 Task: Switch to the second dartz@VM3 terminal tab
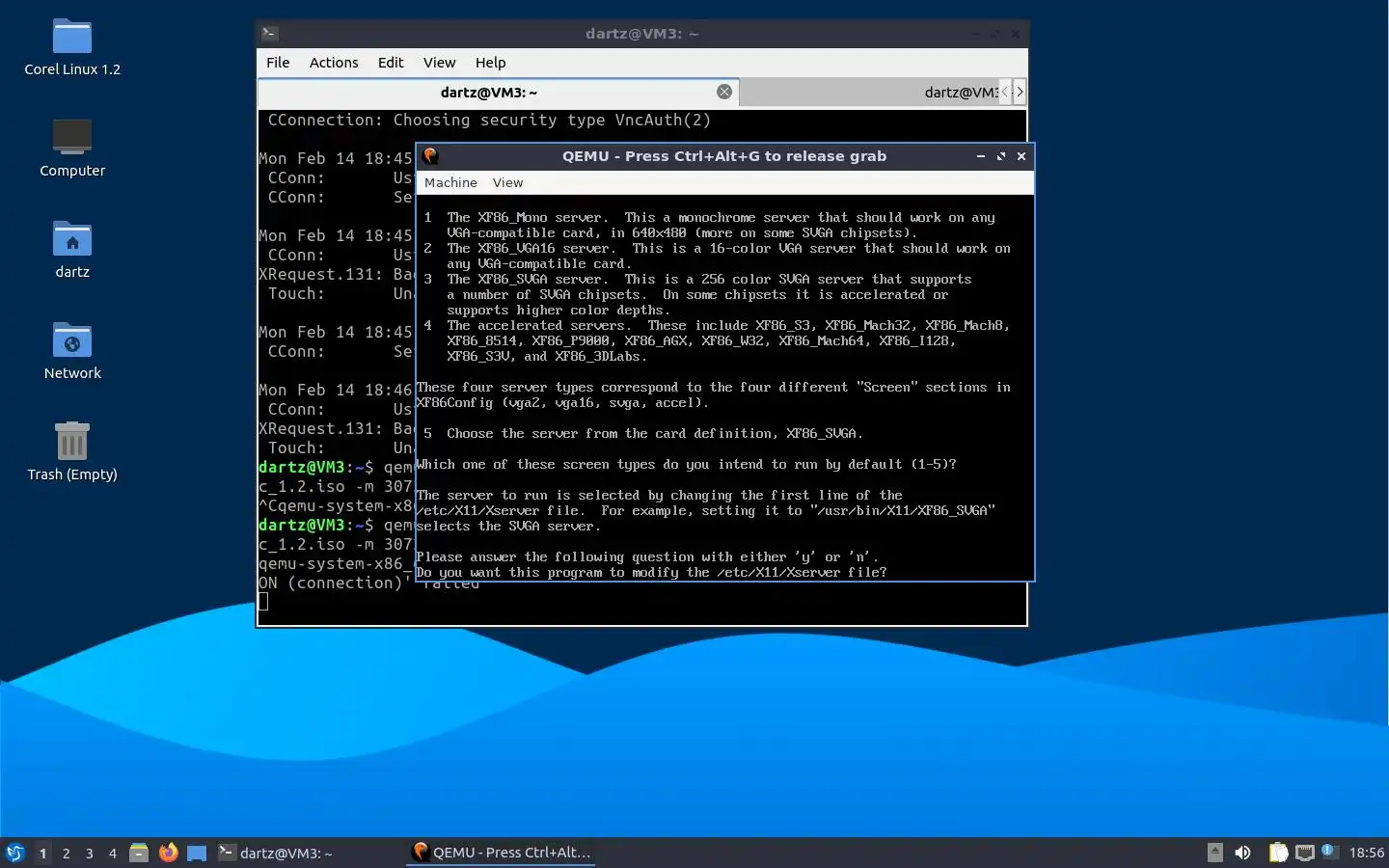[868, 92]
